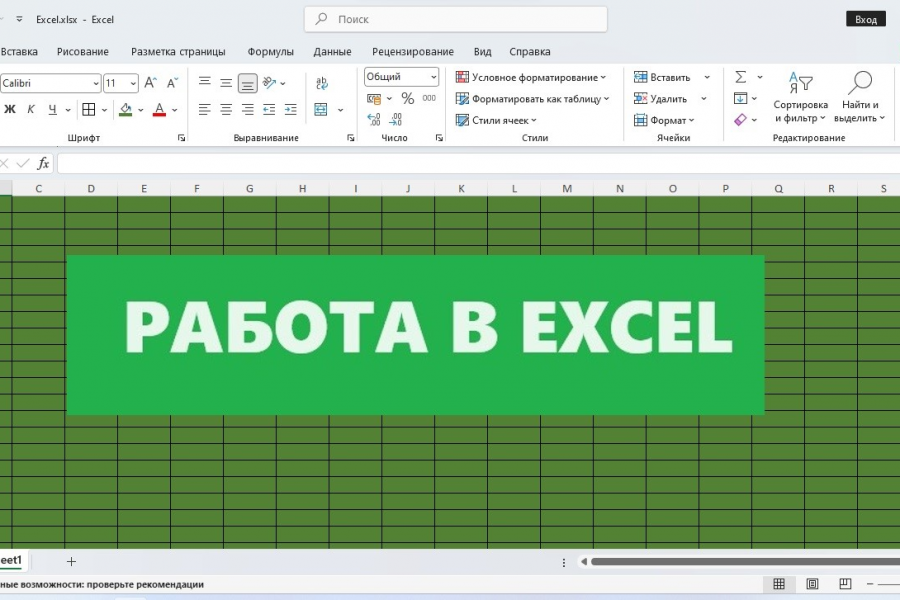Open the Общий number format dropdown
The height and width of the screenshot is (600, 900).
(401, 77)
